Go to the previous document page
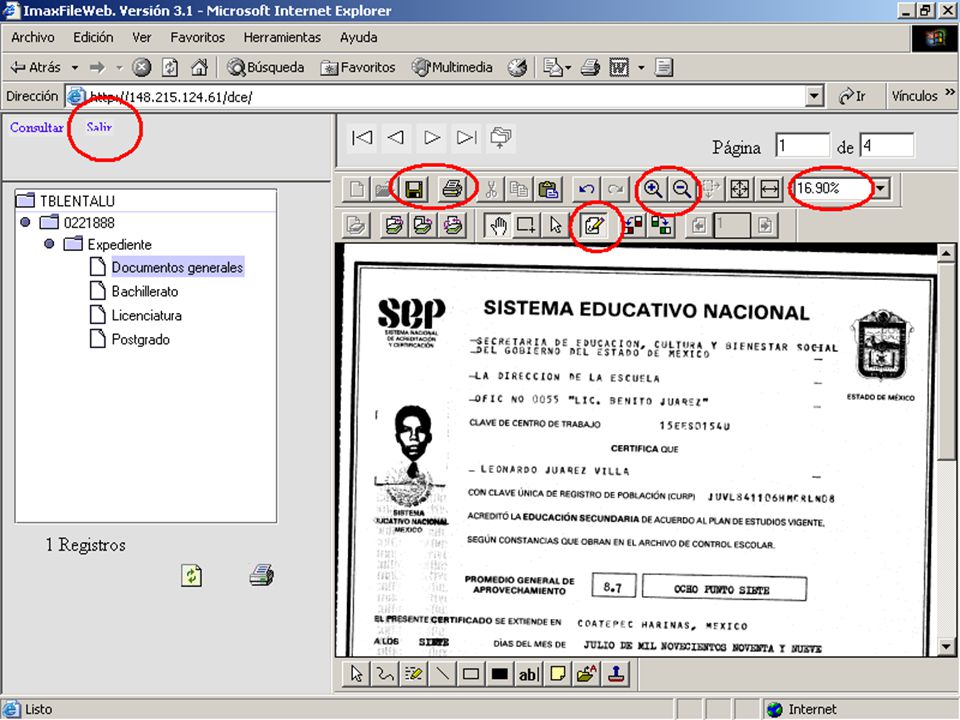The image size is (960, 720). pyautogui.click(x=396, y=138)
